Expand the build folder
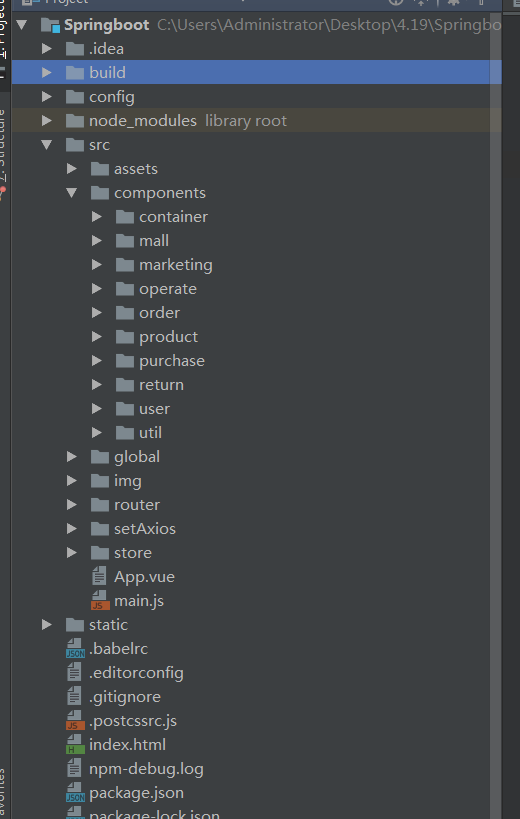The height and width of the screenshot is (819, 520). [x=47, y=73]
